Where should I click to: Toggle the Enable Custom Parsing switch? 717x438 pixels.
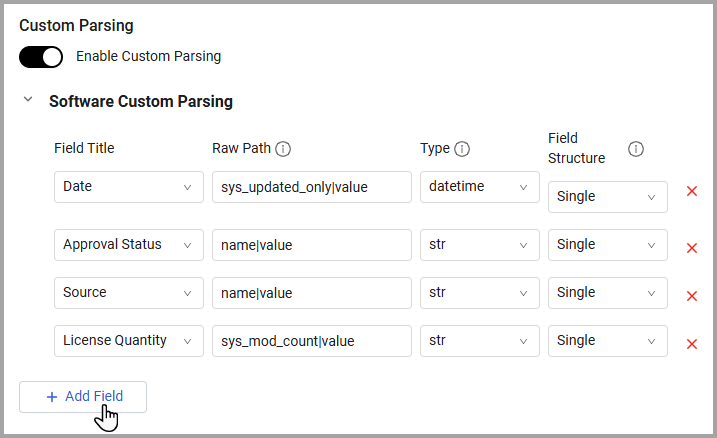pyautogui.click(x=41, y=57)
